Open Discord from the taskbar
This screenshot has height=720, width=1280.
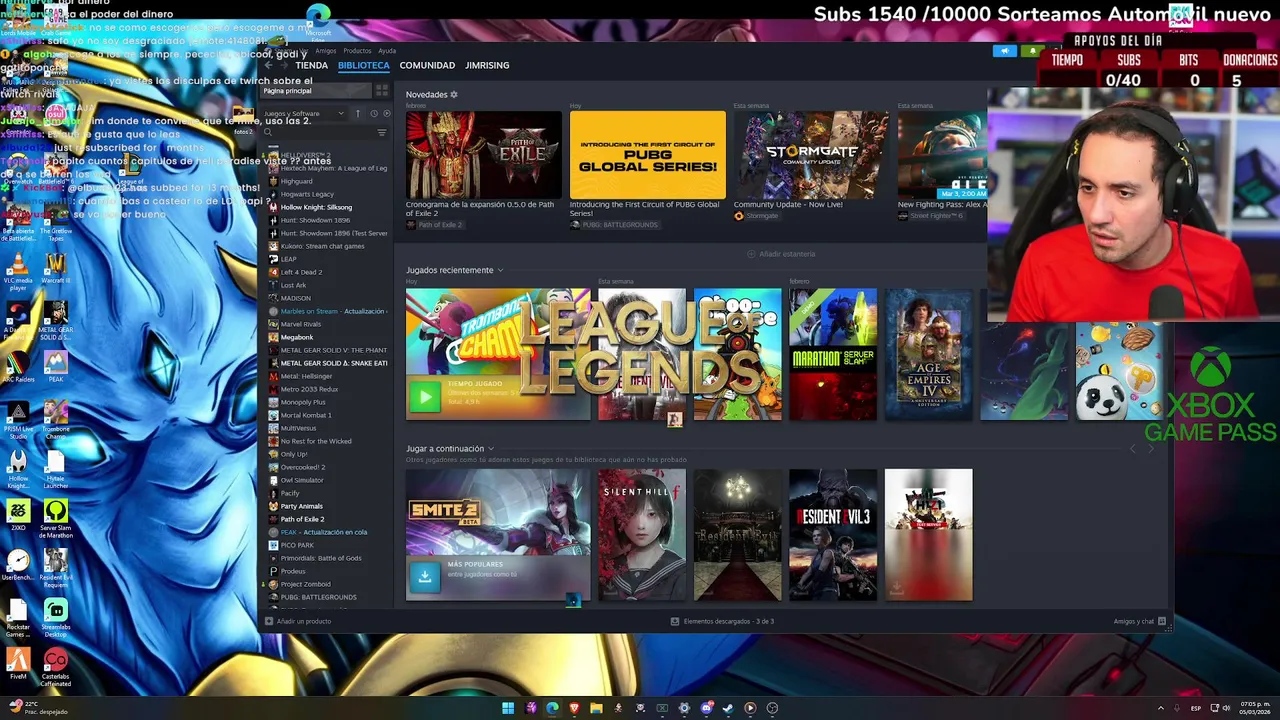(706, 708)
